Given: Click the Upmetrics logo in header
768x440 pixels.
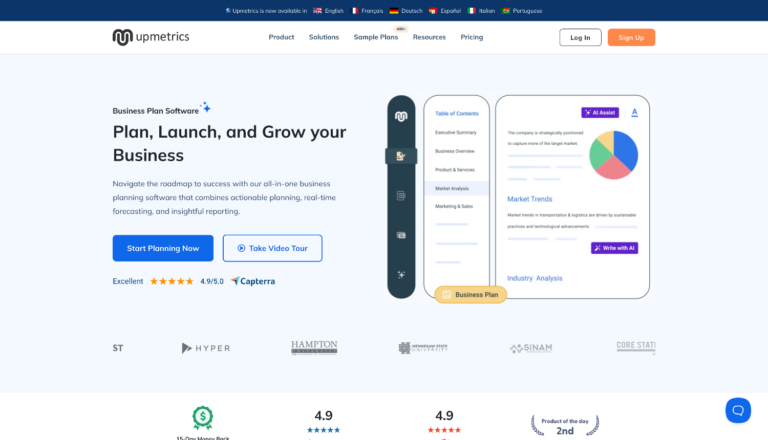Looking at the screenshot, I should (151, 37).
